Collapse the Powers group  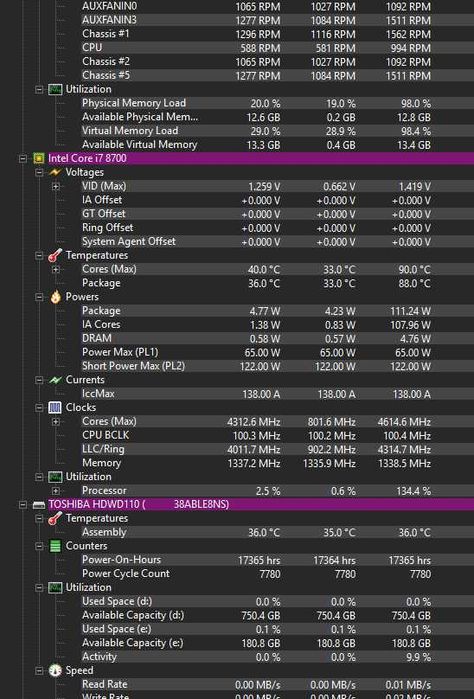(39, 297)
